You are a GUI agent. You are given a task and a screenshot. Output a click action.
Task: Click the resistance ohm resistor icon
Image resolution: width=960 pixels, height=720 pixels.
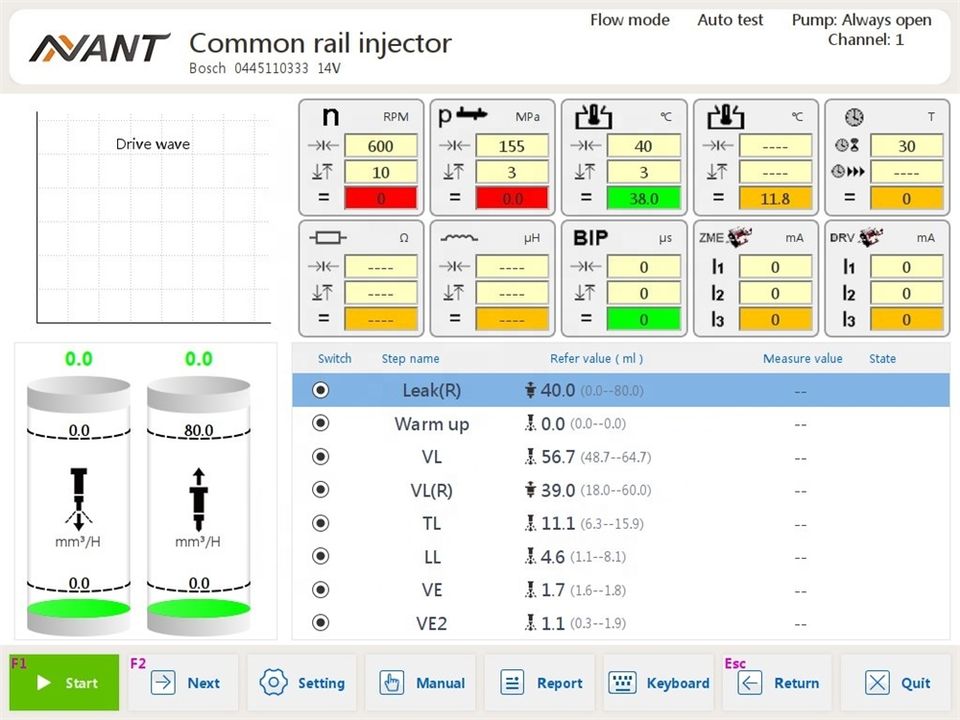point(328,238)
